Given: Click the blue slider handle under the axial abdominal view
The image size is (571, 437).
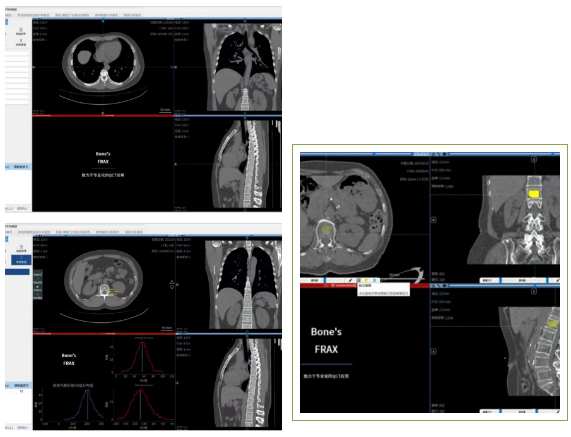Looking at the screenshot, I should pyautogui.click(x=326, y=280).
